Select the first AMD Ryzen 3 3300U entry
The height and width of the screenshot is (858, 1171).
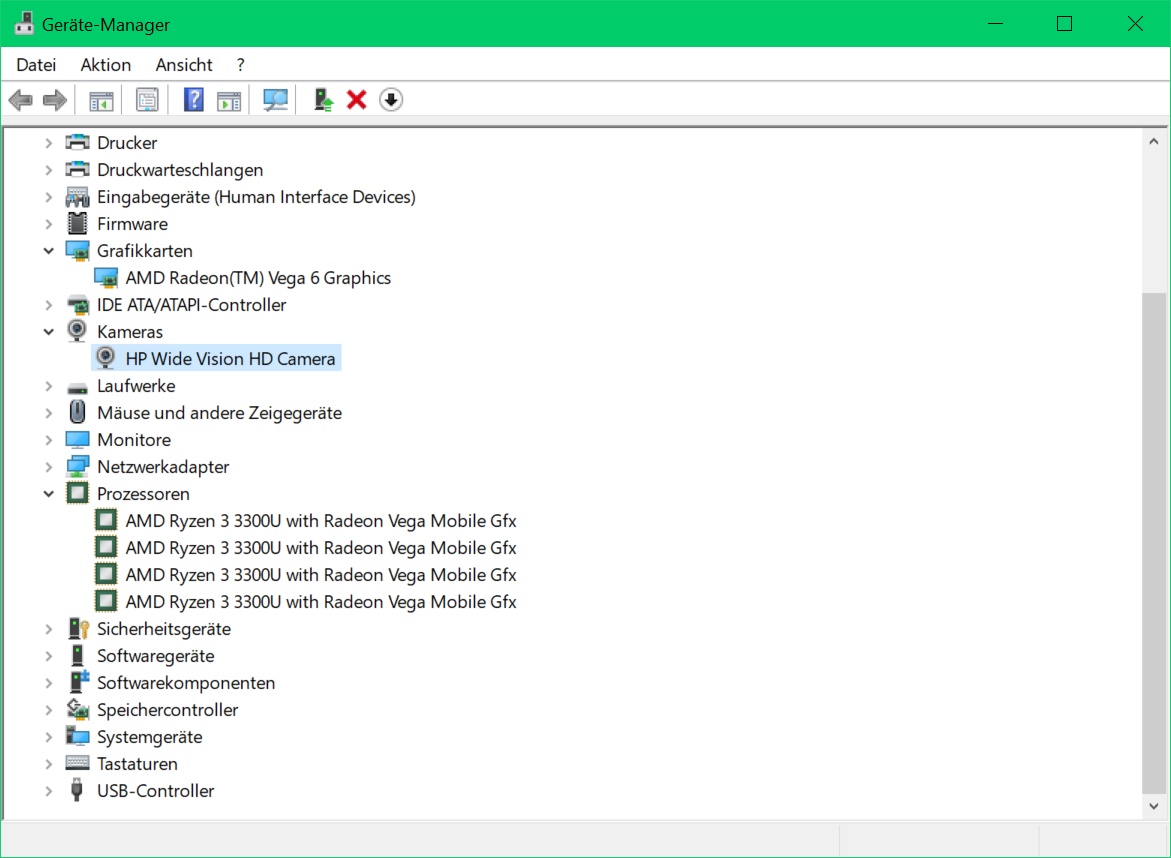click(320, 520)
